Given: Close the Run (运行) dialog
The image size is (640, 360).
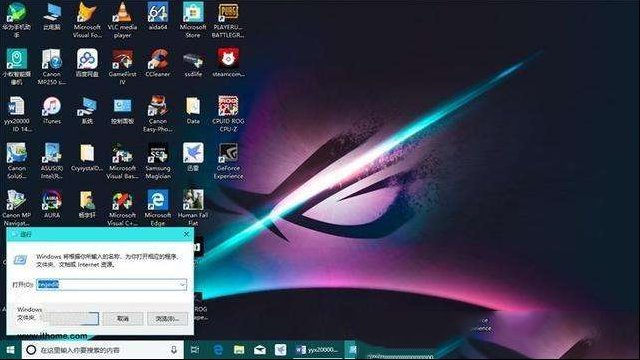Looking at the screenshot, I should (187, 234).
